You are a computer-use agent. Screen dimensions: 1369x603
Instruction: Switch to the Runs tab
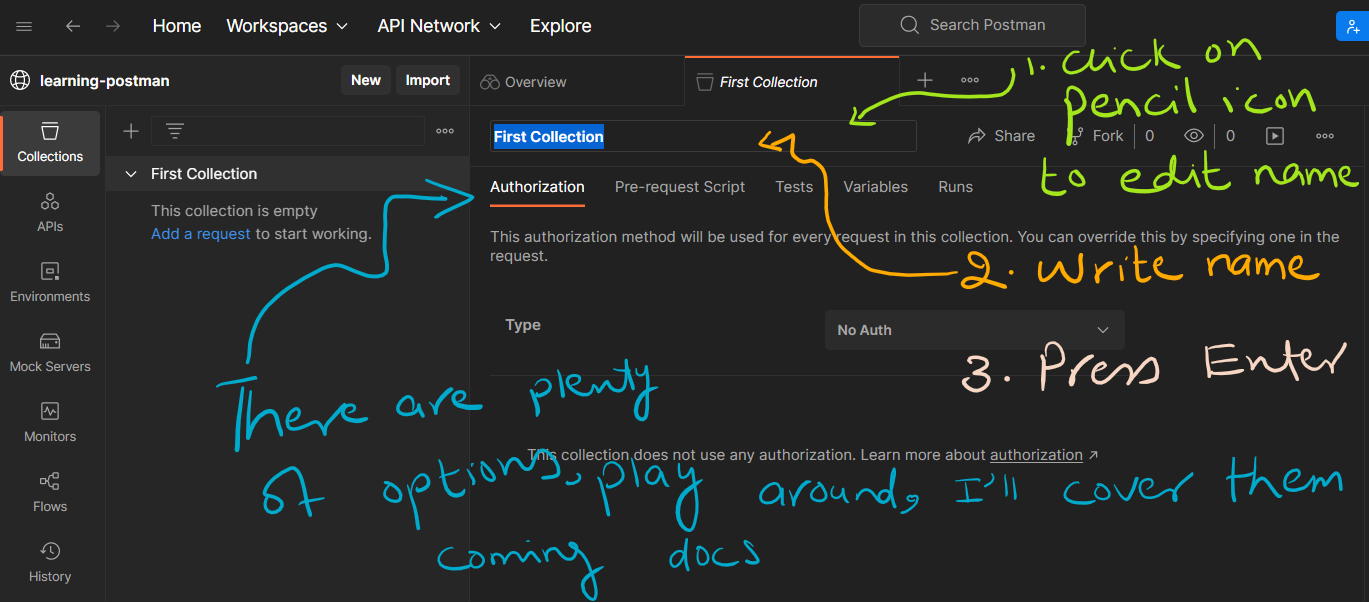(955, 187)
